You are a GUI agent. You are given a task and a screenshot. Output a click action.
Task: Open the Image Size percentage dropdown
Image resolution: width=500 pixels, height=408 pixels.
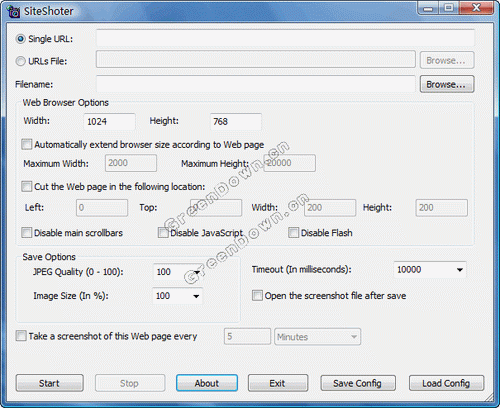point(196,296)
